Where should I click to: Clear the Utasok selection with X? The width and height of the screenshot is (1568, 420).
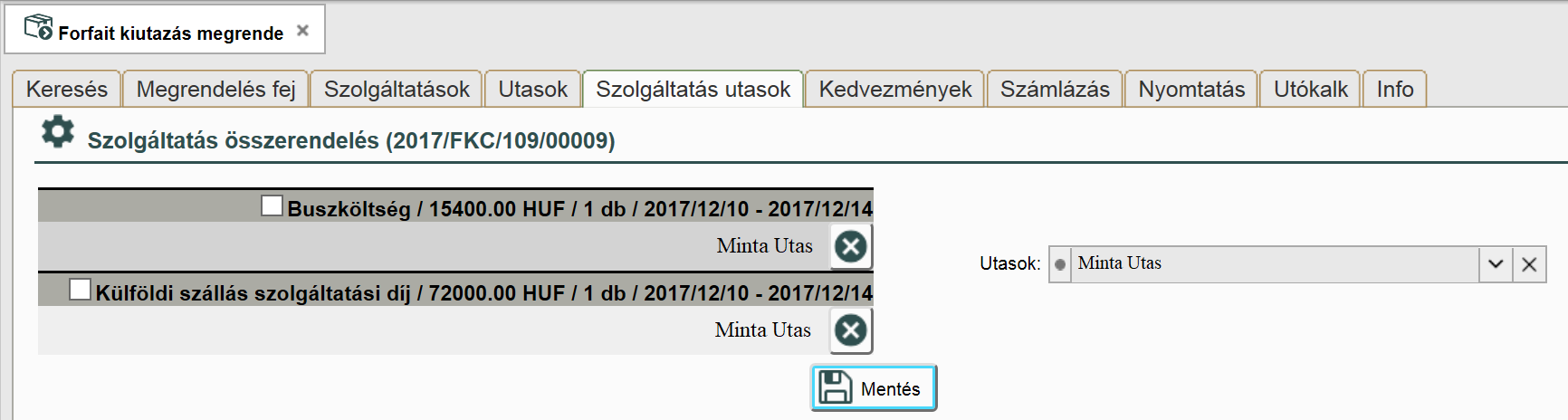point(1529,264)
